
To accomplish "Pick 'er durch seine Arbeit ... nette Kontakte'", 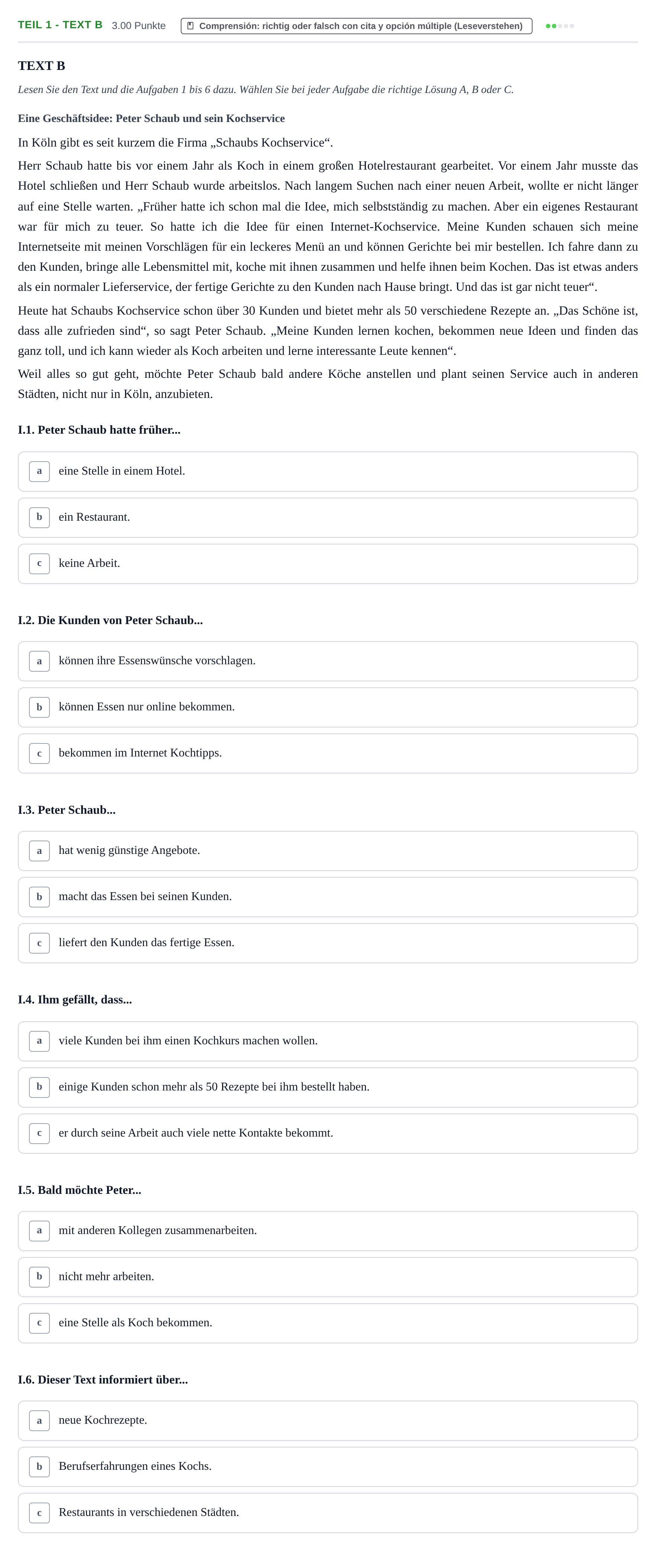I will click(x=328, y=1133).
